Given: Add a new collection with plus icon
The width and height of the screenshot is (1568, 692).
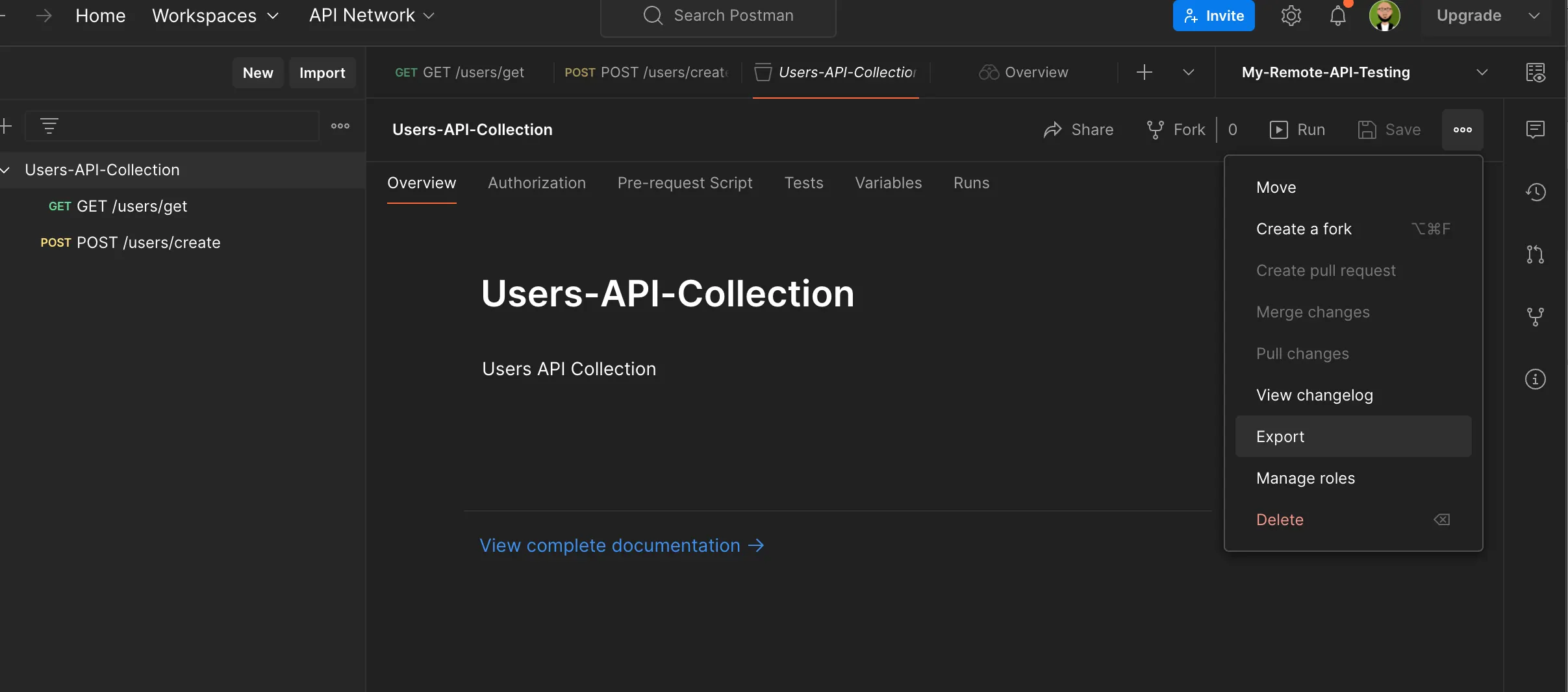Looking at the screenshot, I should click(6, 126).
